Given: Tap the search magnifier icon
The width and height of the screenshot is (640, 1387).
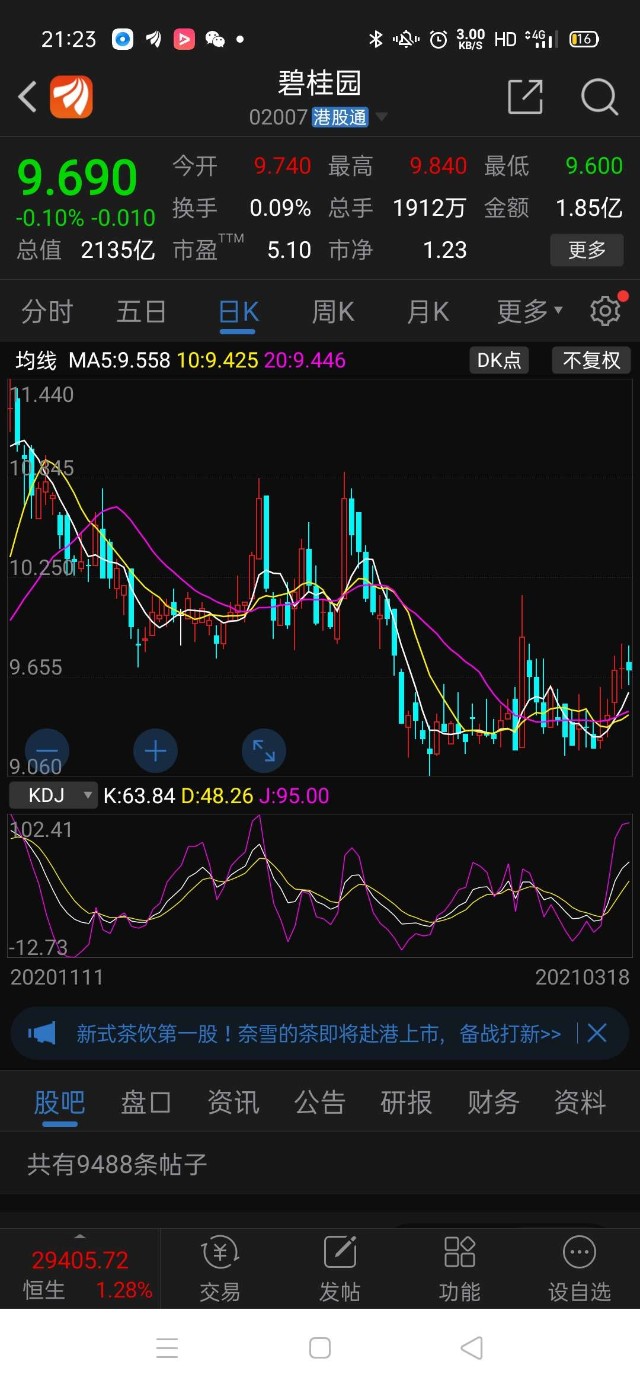Looking at the screenshot, I should click(598, 97).
